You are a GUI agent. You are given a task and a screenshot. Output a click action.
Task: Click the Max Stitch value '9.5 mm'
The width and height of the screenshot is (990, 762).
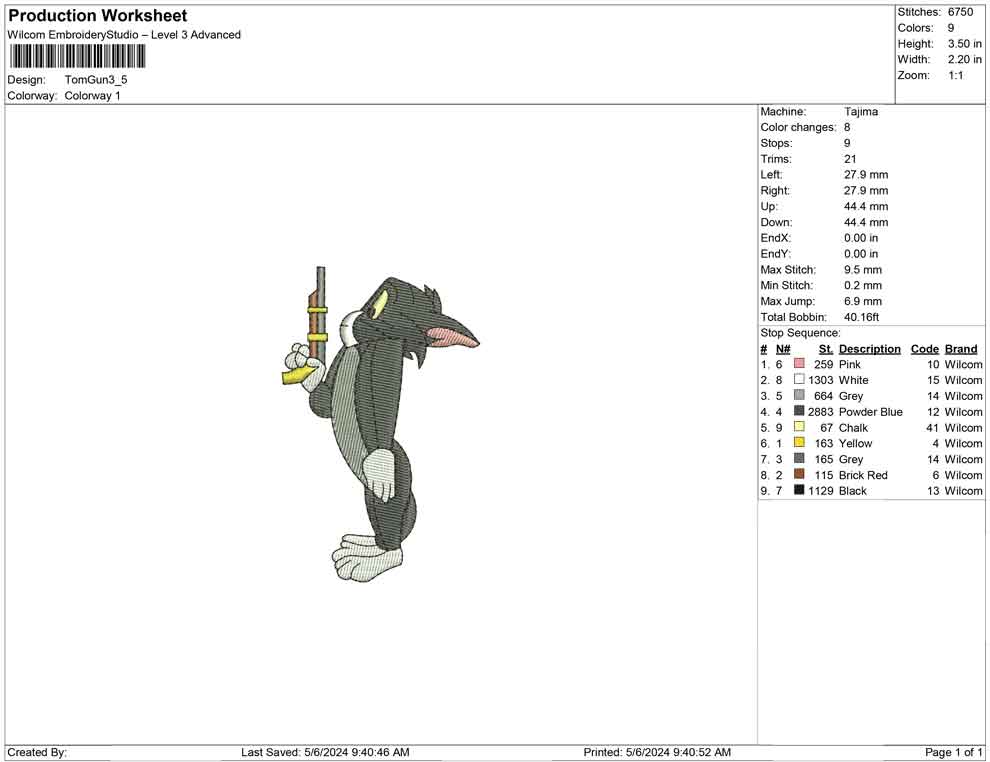(x=862, y=270)
